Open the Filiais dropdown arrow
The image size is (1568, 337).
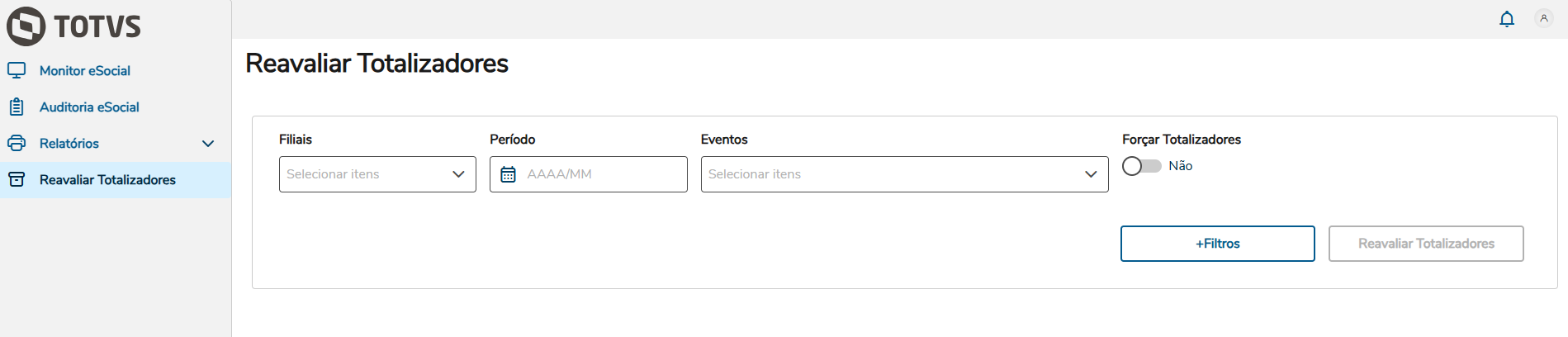point(458,174)
